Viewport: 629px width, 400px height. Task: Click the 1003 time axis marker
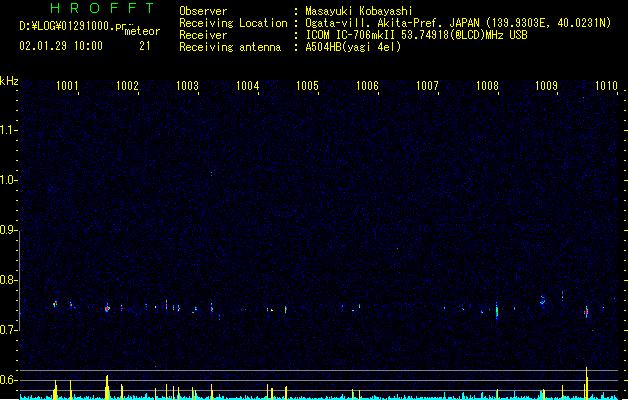187,86
